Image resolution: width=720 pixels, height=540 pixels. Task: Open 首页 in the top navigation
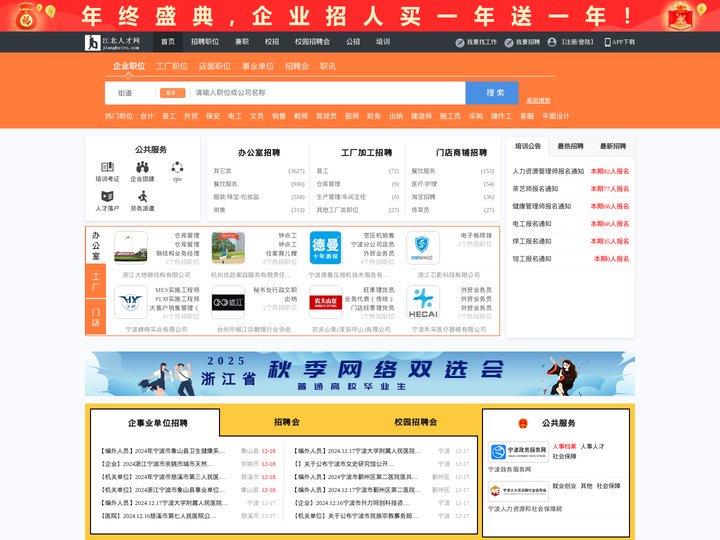(x=168, y=42)
